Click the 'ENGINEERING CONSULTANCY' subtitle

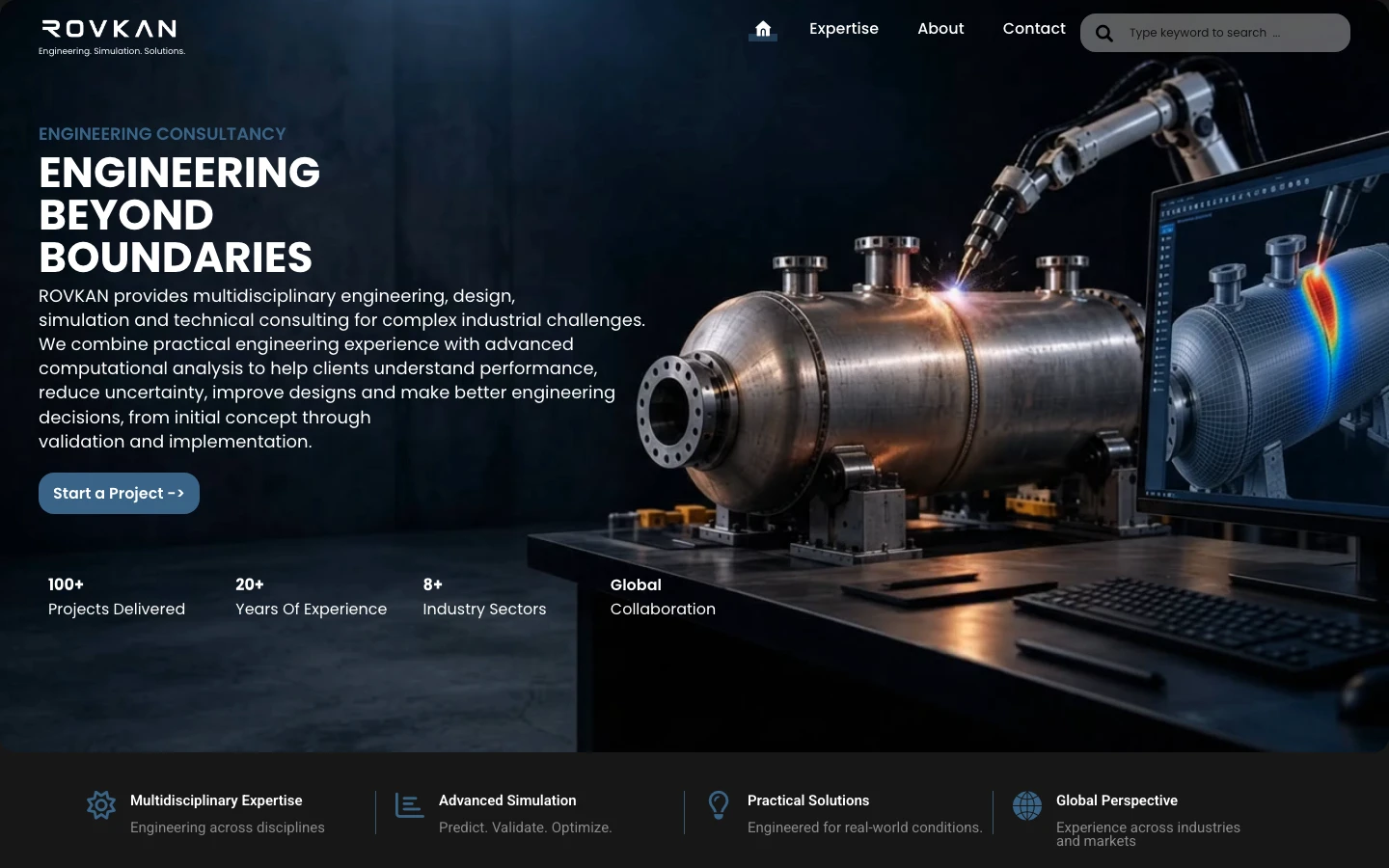pos(162,134)
